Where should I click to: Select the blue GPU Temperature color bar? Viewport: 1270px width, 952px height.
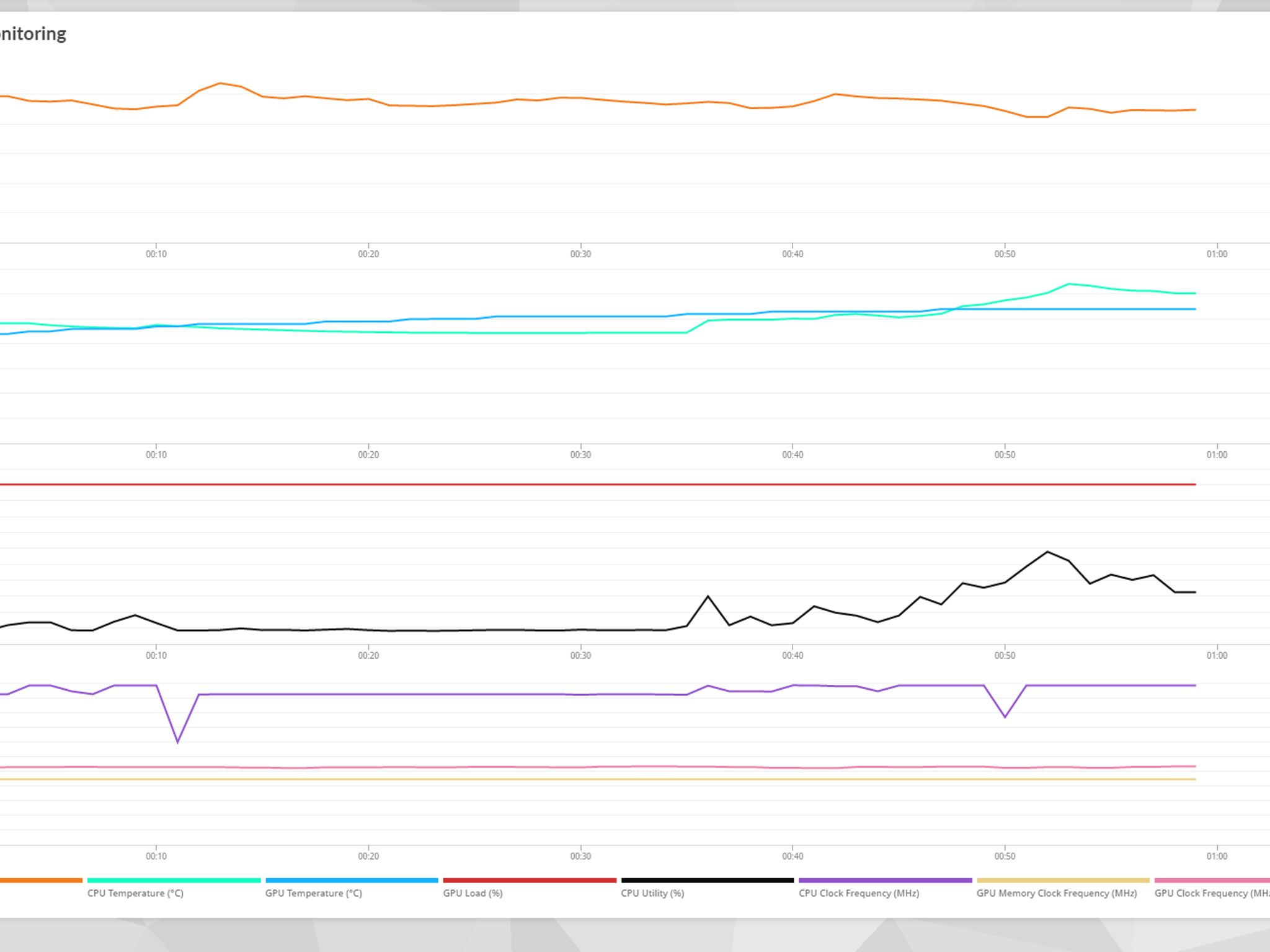(x=352, y=880)
